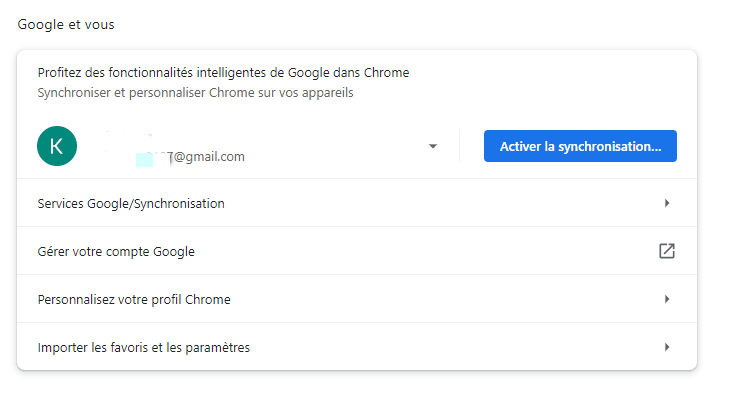Open Personnalisez votre profil Chrome
This screenshot has width=745, height=401.
[x=134, y=299]
